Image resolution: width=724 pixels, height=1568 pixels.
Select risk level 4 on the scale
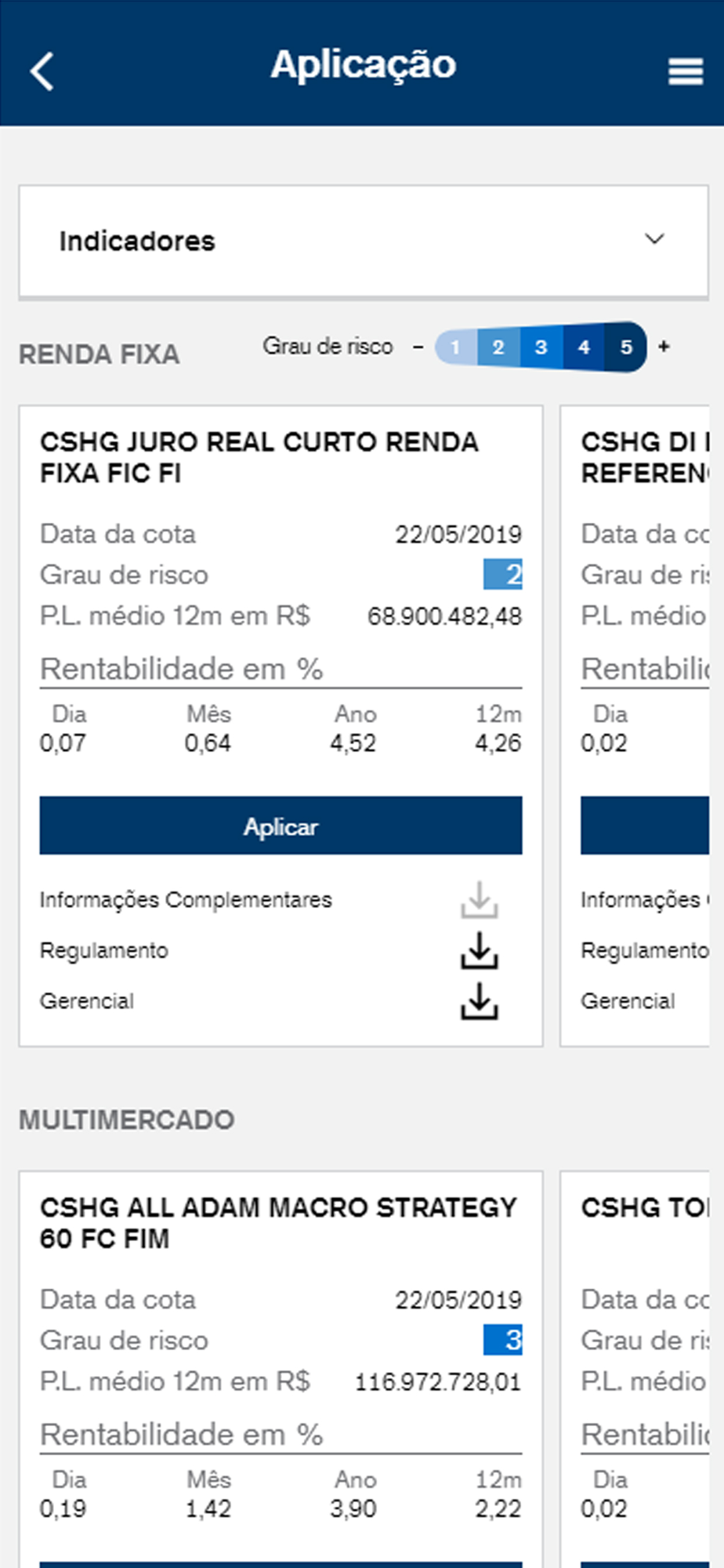584,347
